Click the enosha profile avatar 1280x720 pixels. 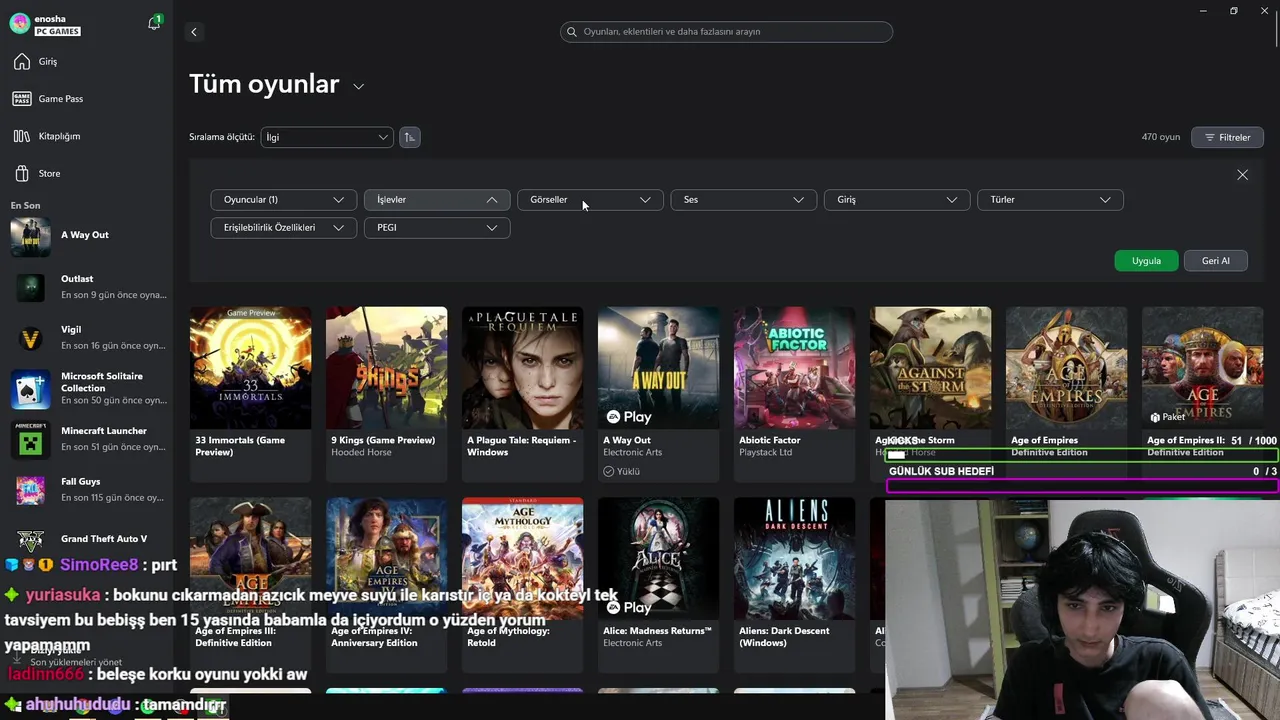19,23
